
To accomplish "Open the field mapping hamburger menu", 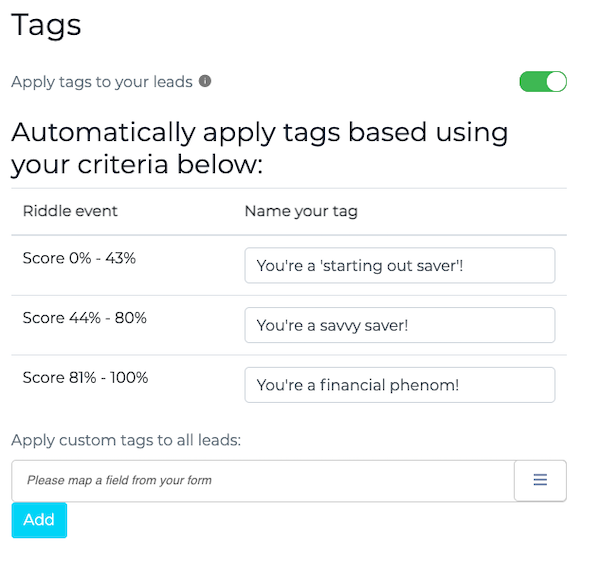I will 540,480.
